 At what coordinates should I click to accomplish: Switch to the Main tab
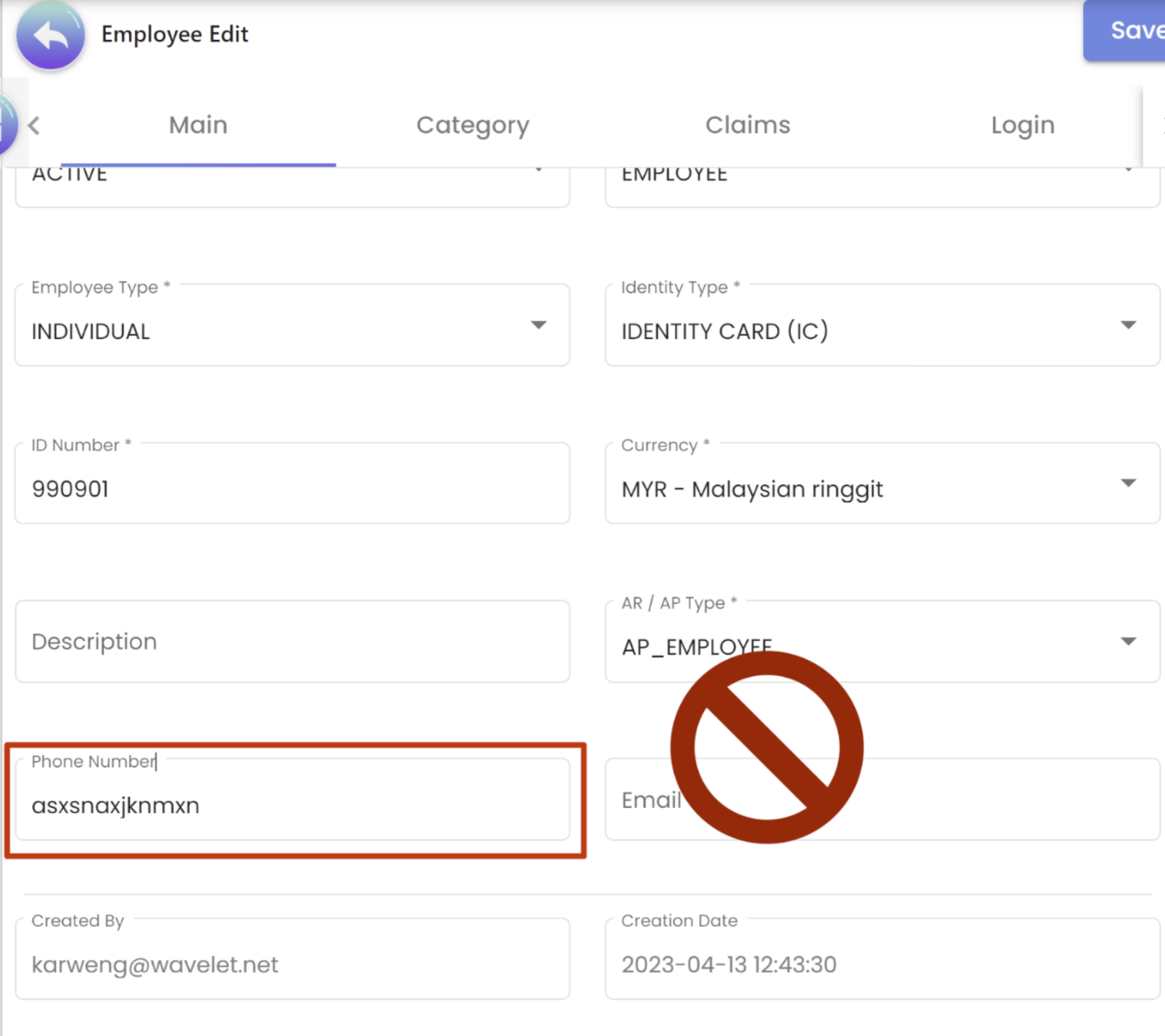[198, 126]
